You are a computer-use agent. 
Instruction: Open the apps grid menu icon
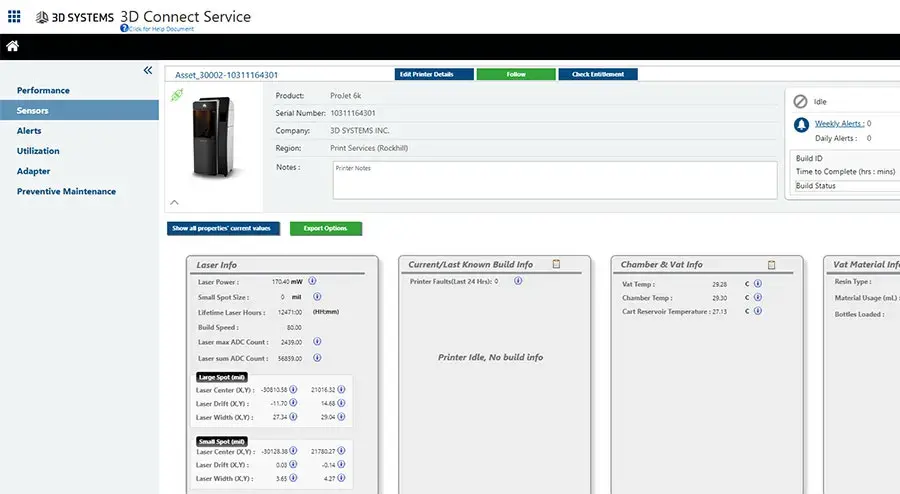(x=14, y=17)
